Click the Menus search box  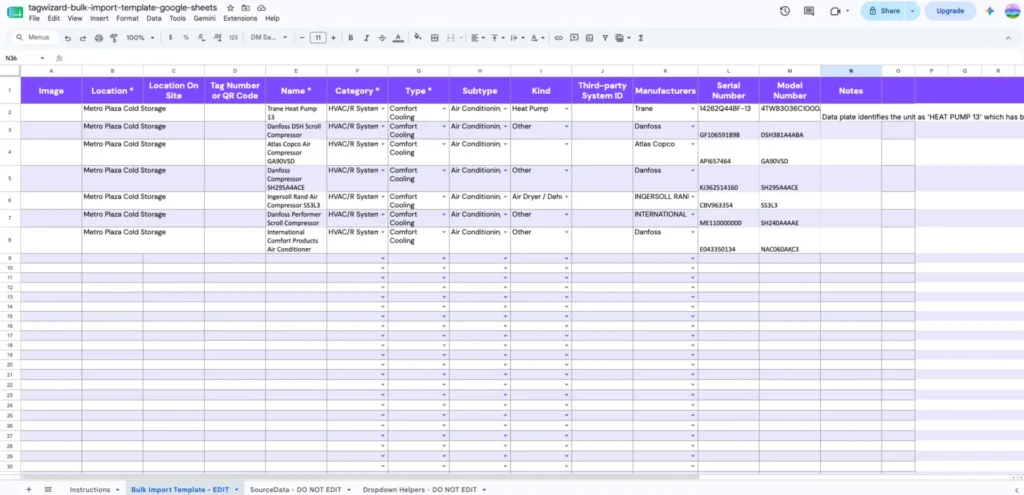[x=36, y=38]
